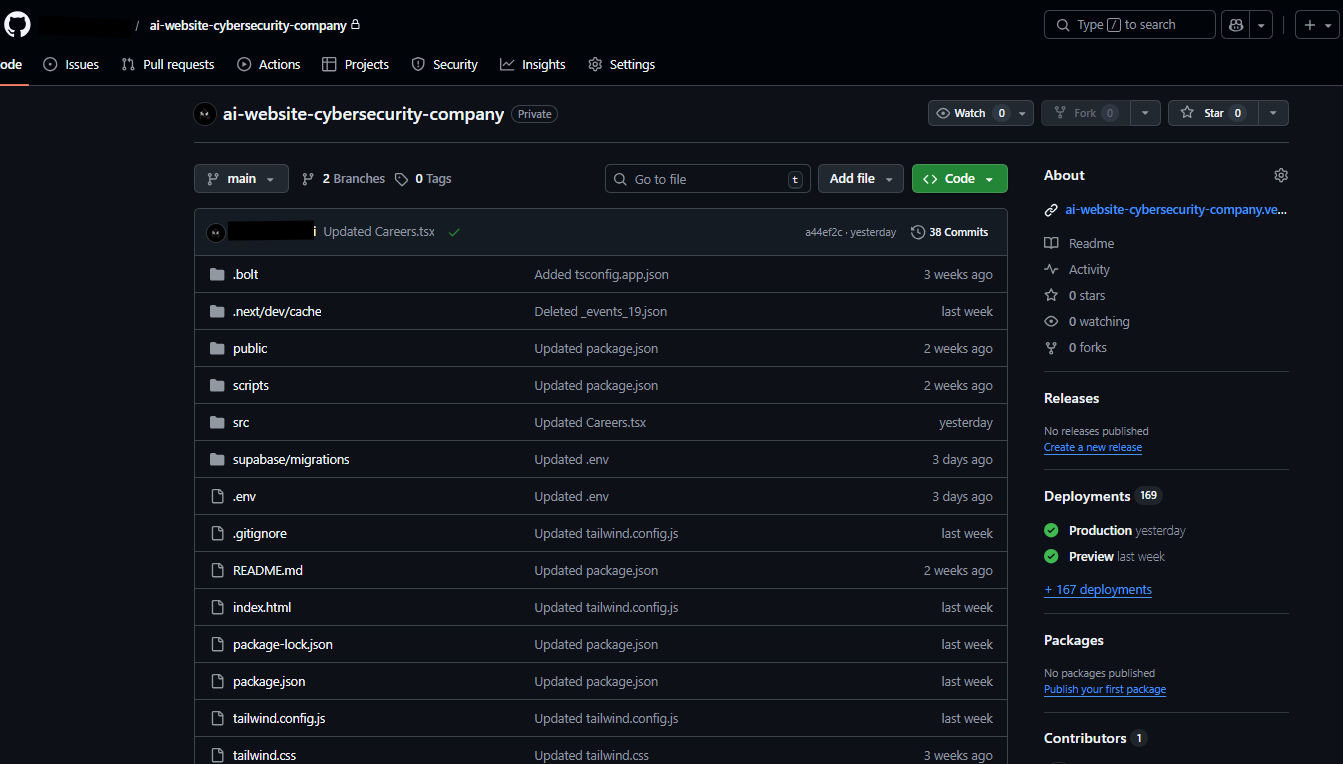The width and height of the screenshot is (1343, 764).
Task: Open the Readme link in About
Action: point(1091,243)
